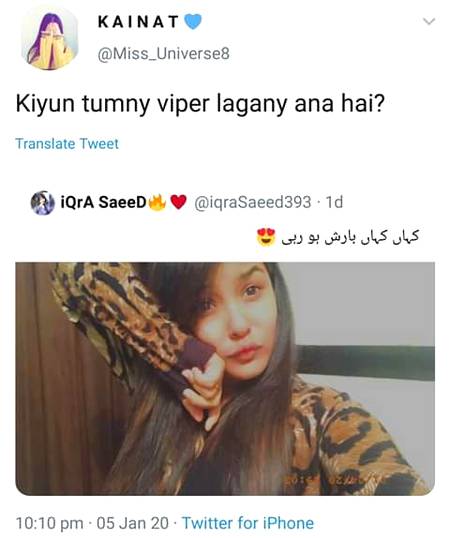Click the KAINAT display name
Image resolution: width=450 pixels, height=538 pixels.
pyautogui.click(x=138, y=22)
